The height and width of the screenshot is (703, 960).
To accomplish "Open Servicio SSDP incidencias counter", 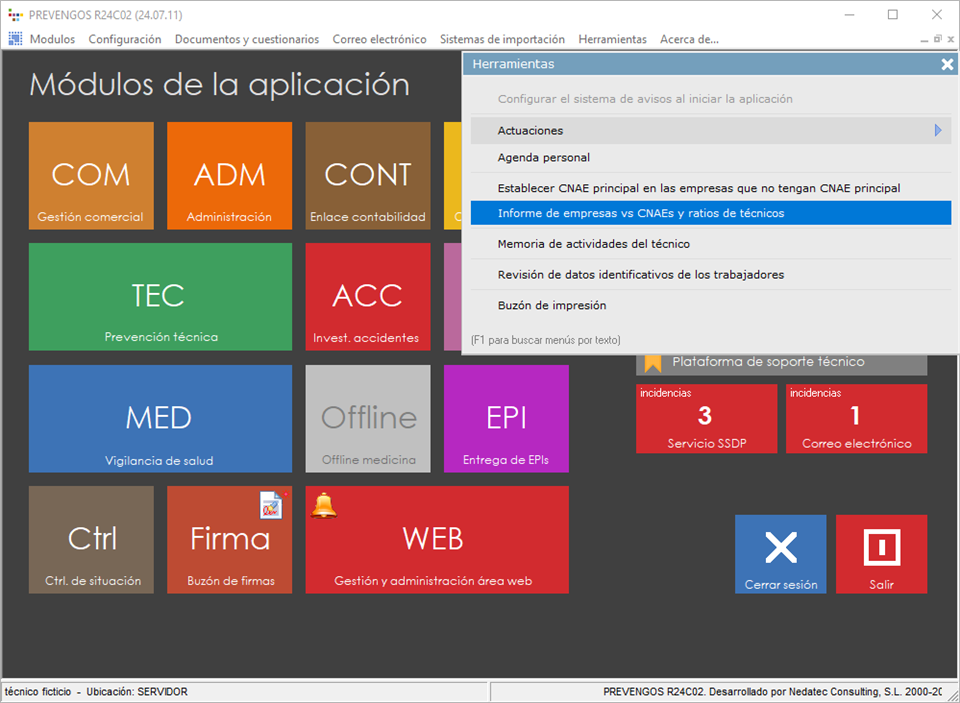I will coord(706,419).
